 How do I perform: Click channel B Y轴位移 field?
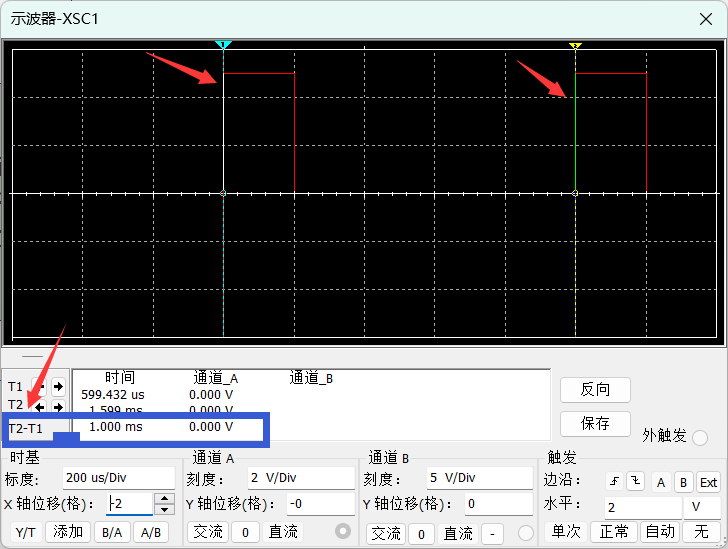(x=499, y=504)
